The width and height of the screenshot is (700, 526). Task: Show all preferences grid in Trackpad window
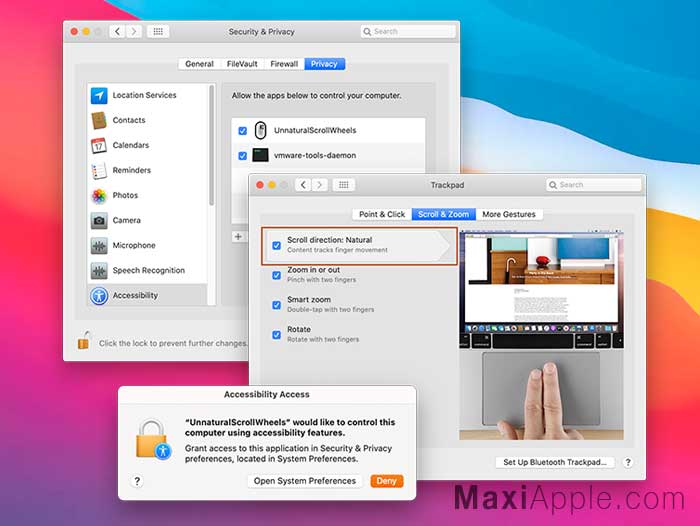tap(344, 184)
